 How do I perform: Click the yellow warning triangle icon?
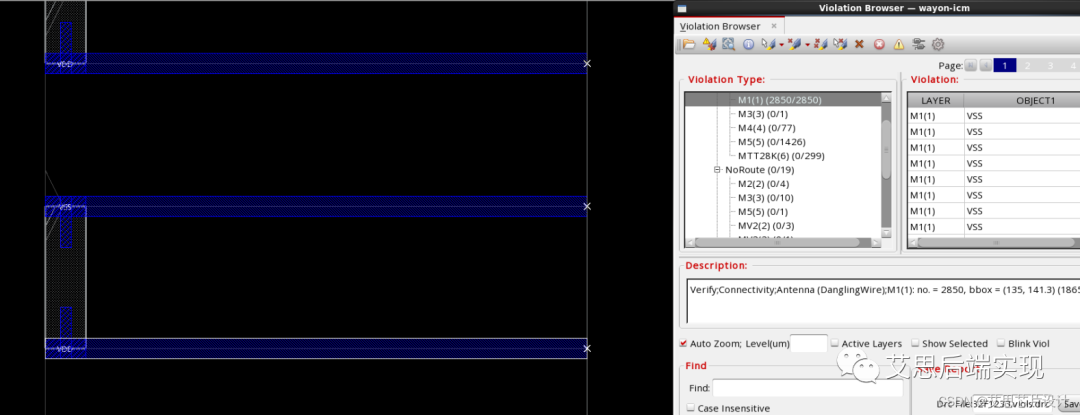[898, 45]
